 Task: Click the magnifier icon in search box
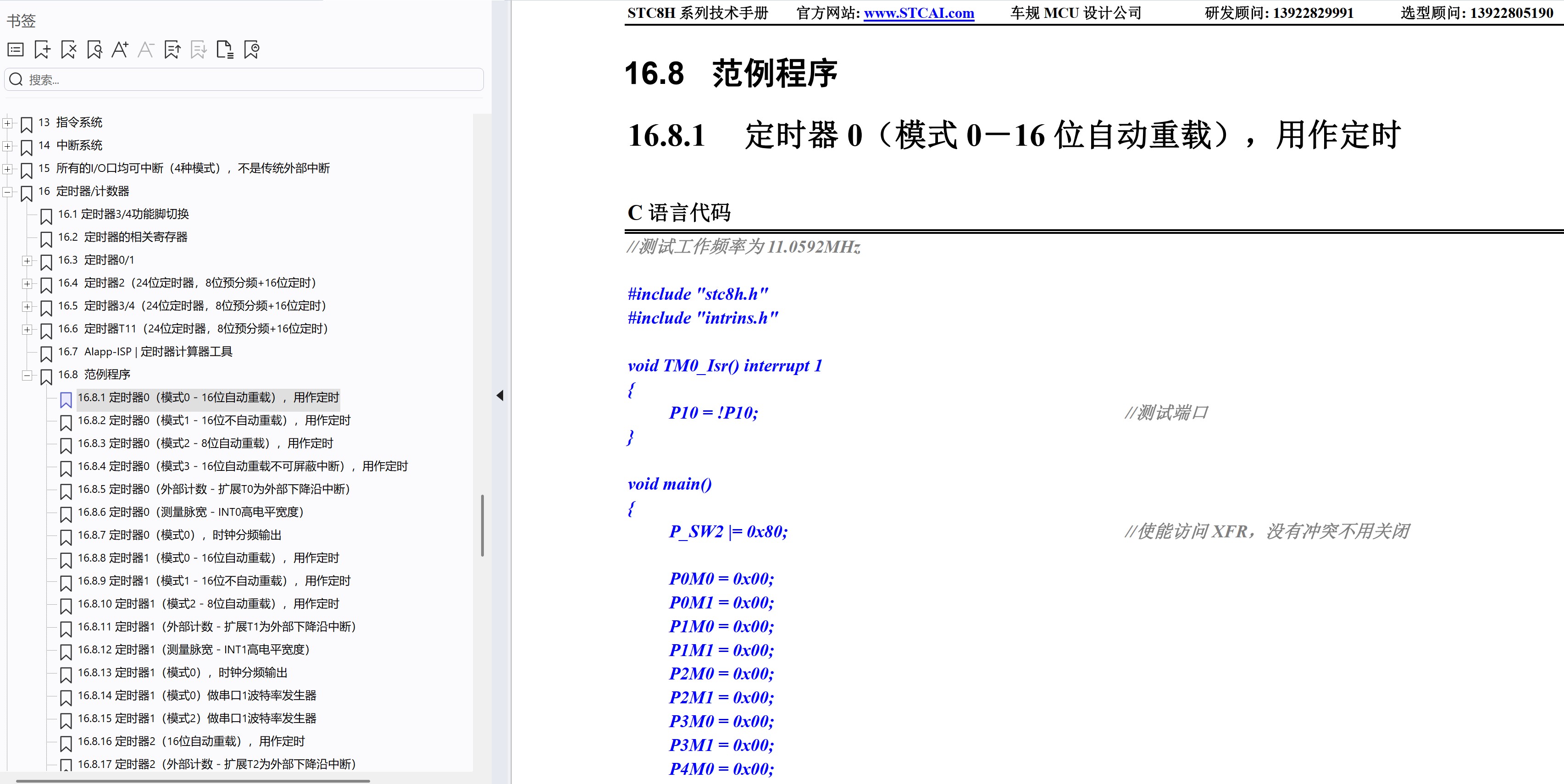(x=17, y=79)
